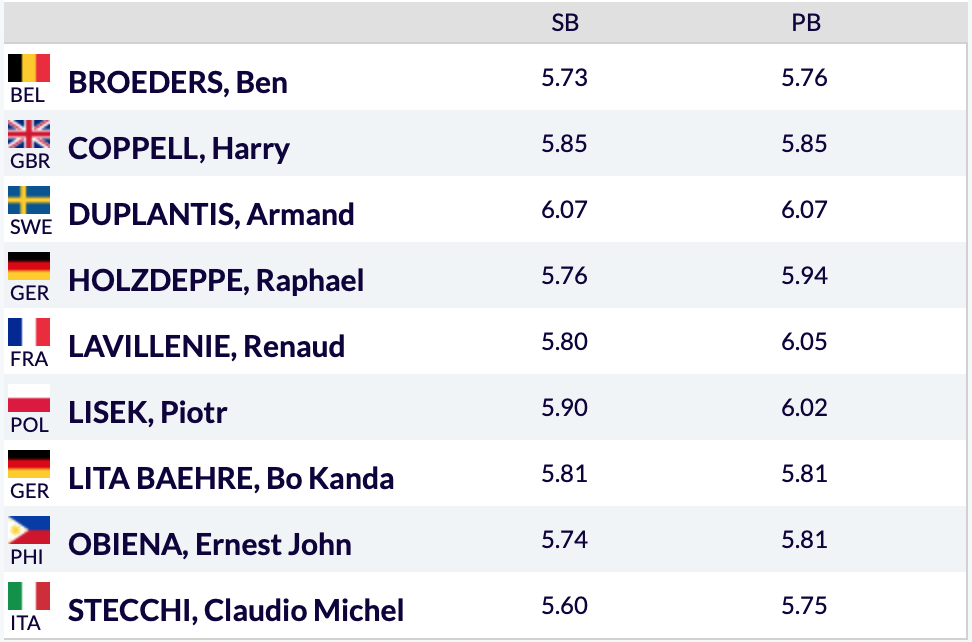Screen dimensions: 972x642
Task: Select STECCHI, Claudio Michel entry
Action: 236,610
